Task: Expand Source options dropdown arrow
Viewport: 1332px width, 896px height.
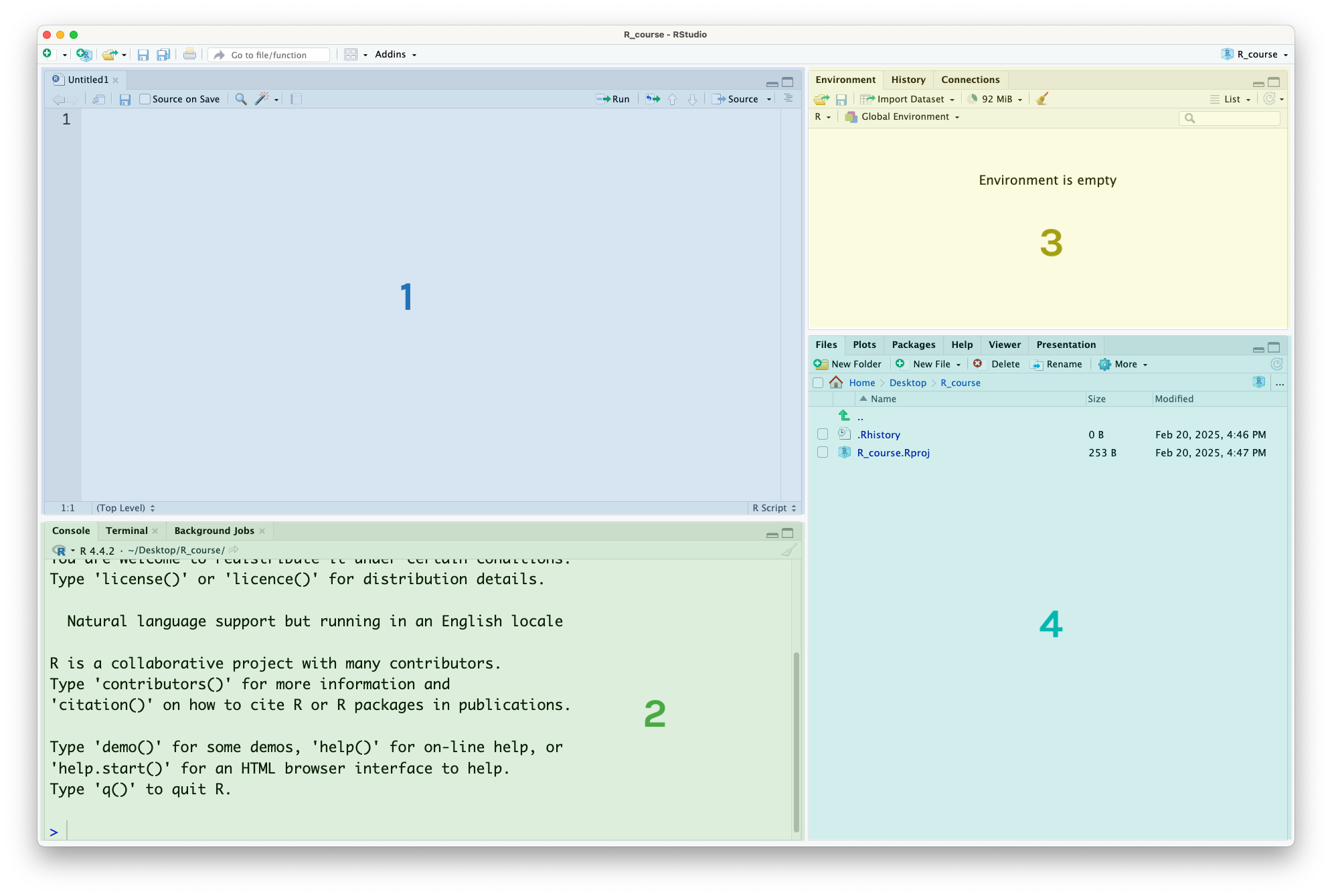Action: (x=769, y=100)
